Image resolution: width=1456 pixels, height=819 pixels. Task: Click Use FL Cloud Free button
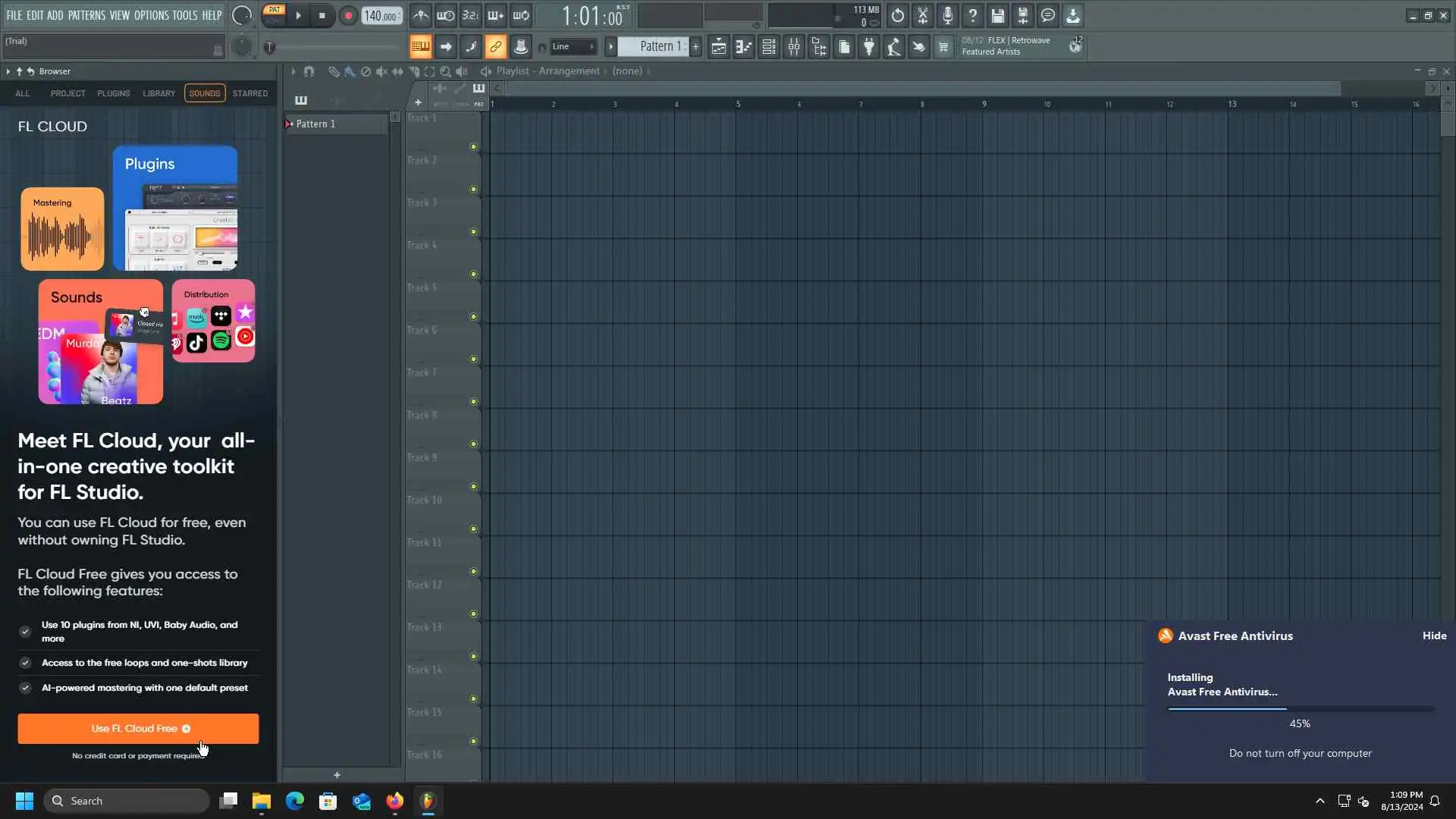[138, 728]
